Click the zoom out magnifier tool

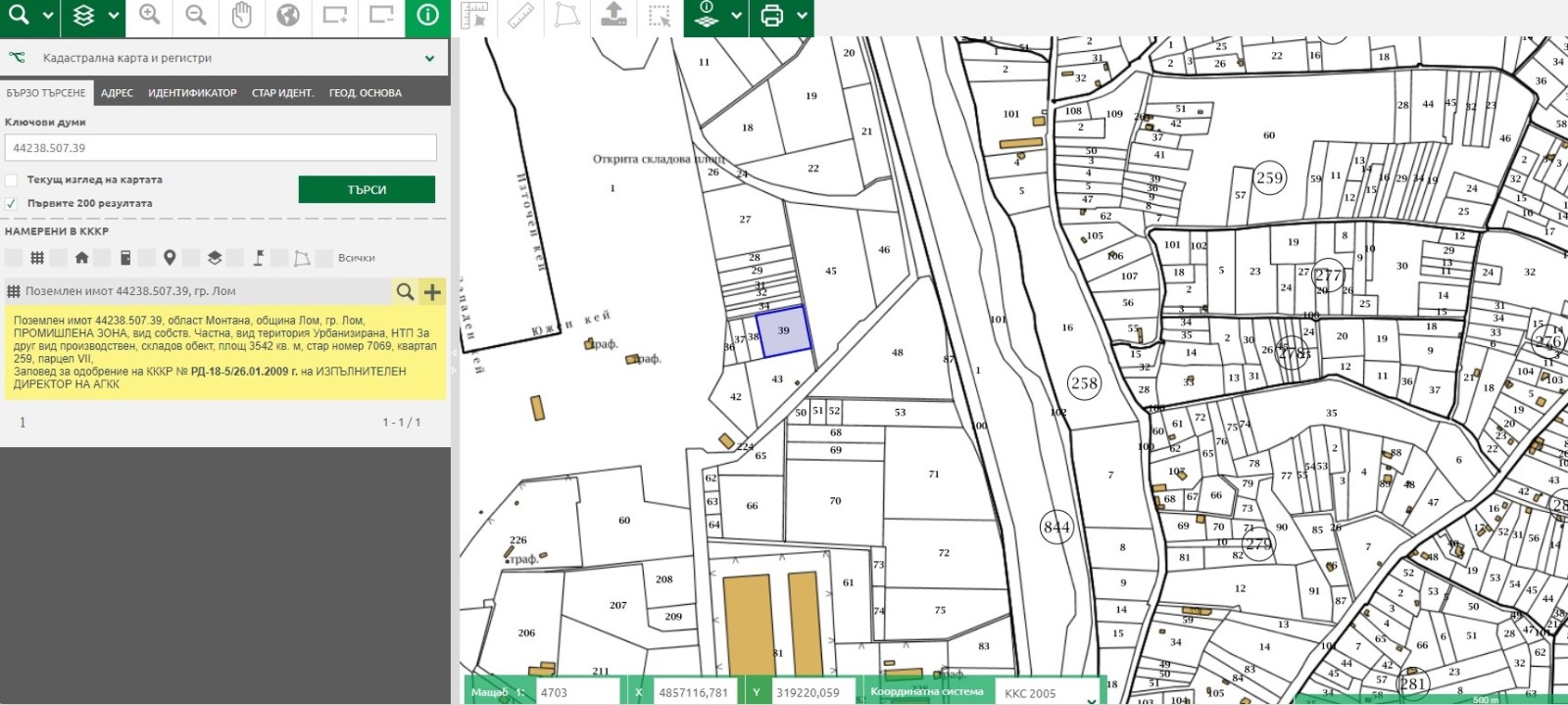pyautogui.click(x=196, y=15)
